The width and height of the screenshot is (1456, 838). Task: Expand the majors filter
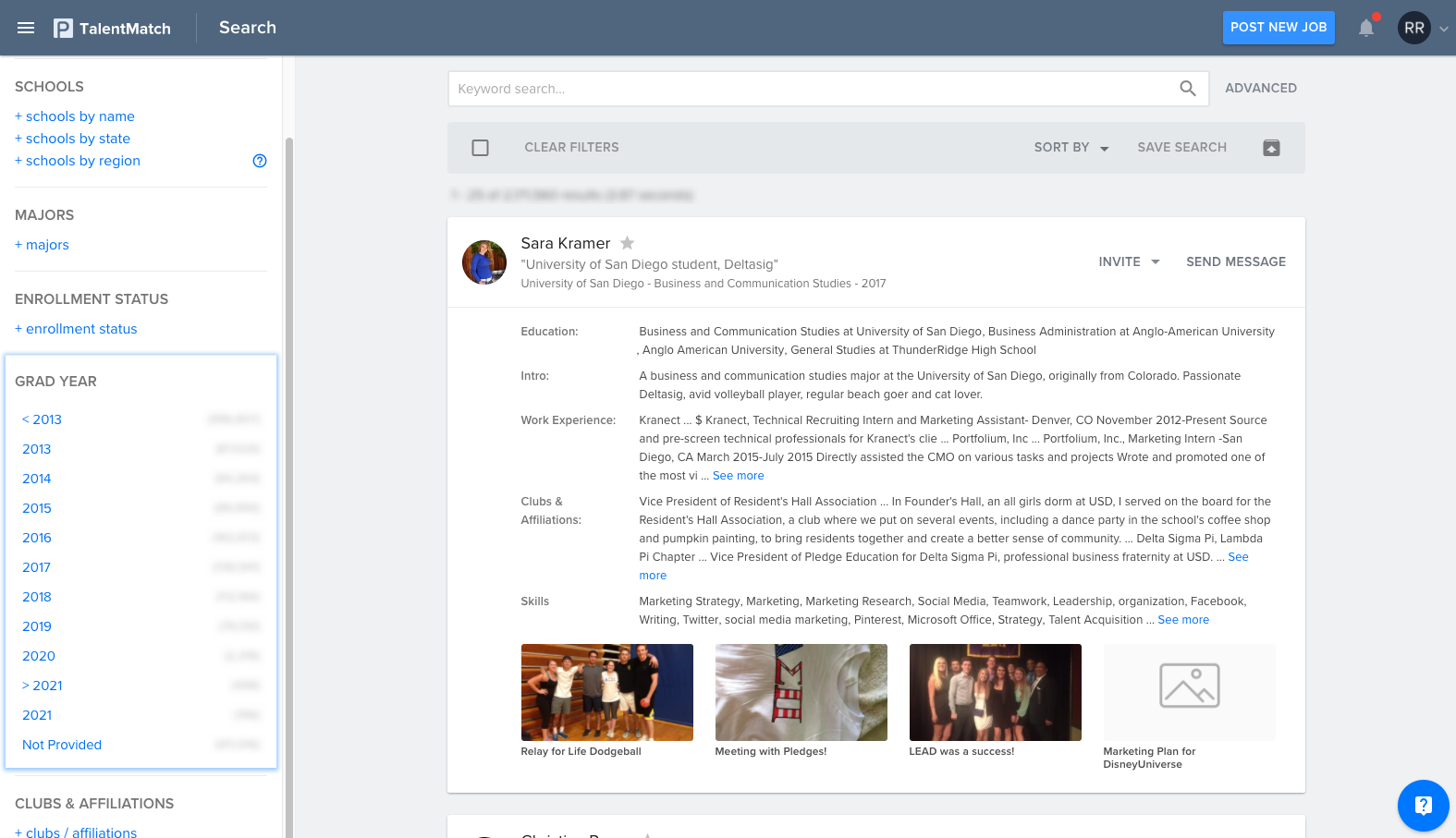click(42, 245)
